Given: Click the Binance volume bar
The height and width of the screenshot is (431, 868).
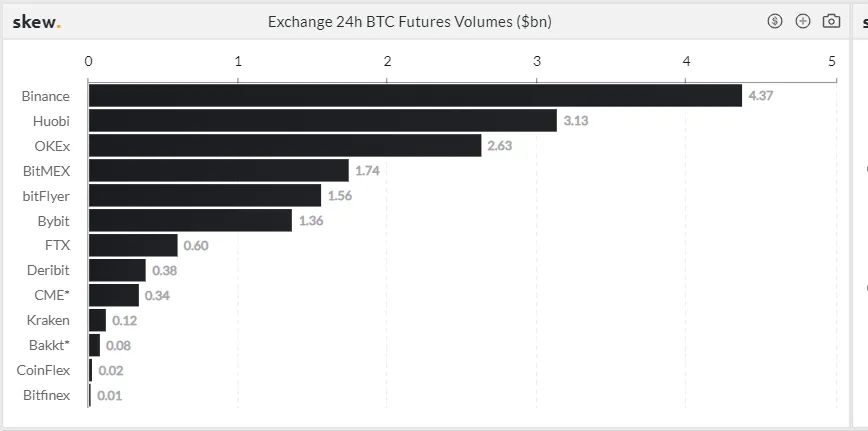Looking at the screenshot, I should tap(415, 96).
